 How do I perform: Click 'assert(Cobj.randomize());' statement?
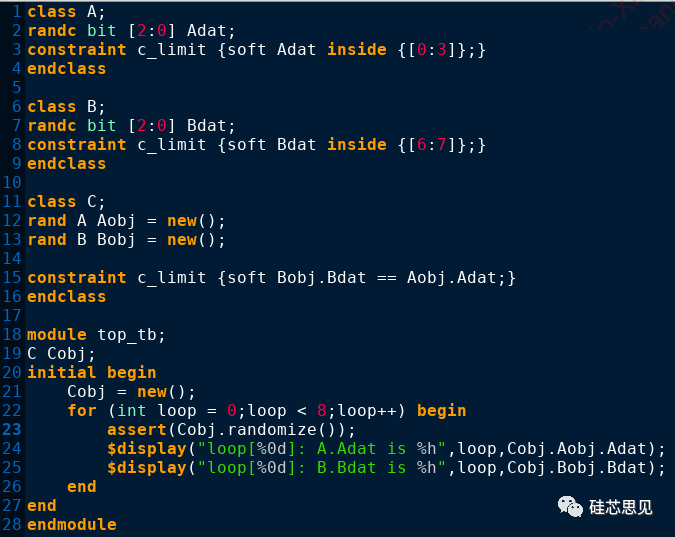(x=232, y=430)
